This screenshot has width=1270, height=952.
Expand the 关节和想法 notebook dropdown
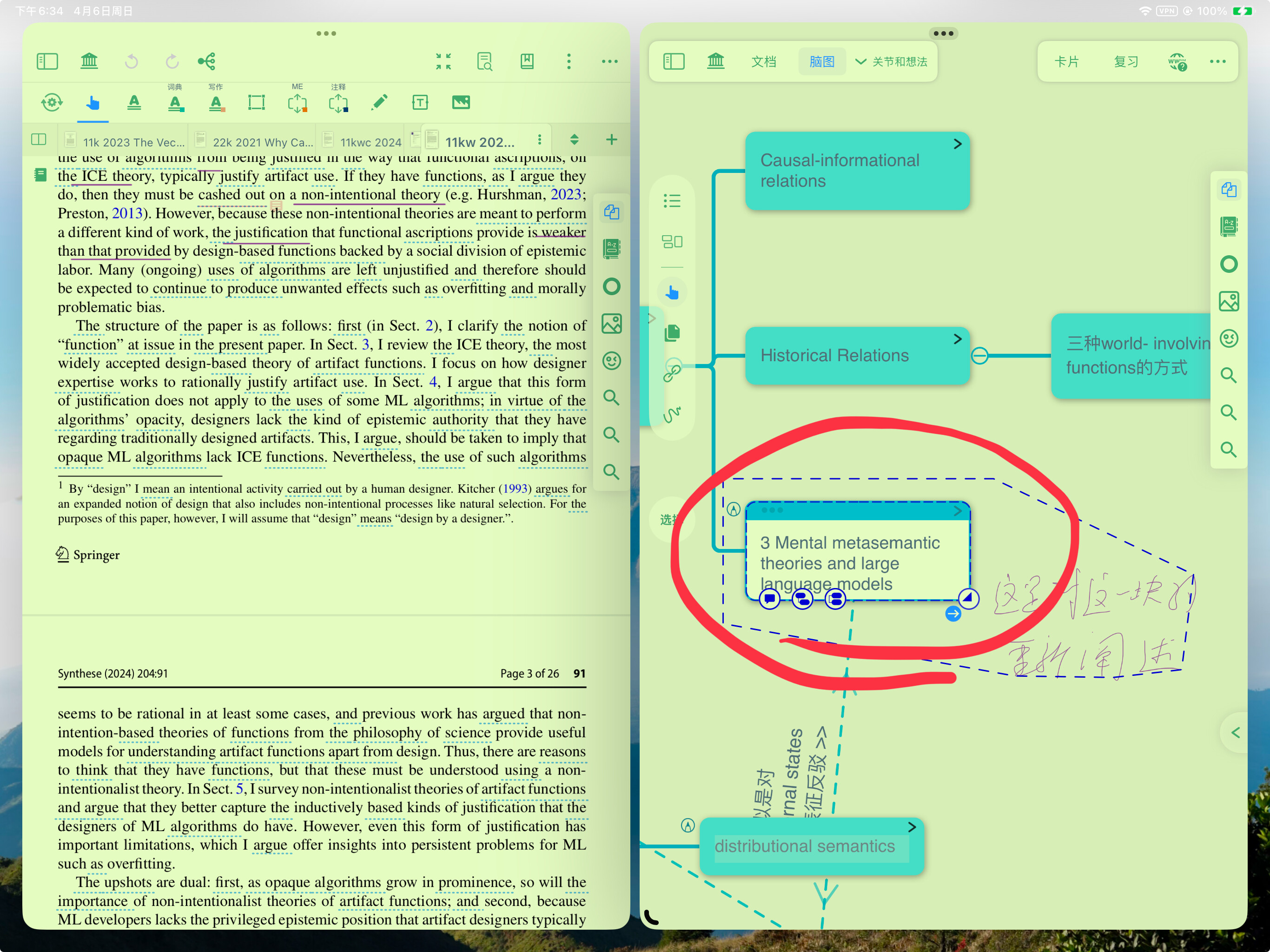pos(891,61)
